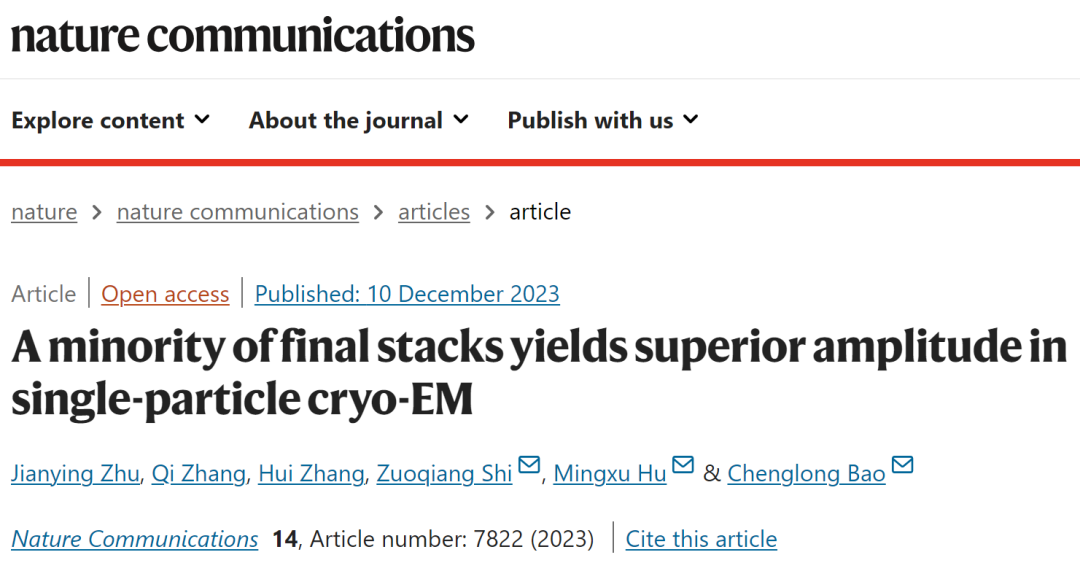Open the Published: 10 December 2023 link

[407, 294]
